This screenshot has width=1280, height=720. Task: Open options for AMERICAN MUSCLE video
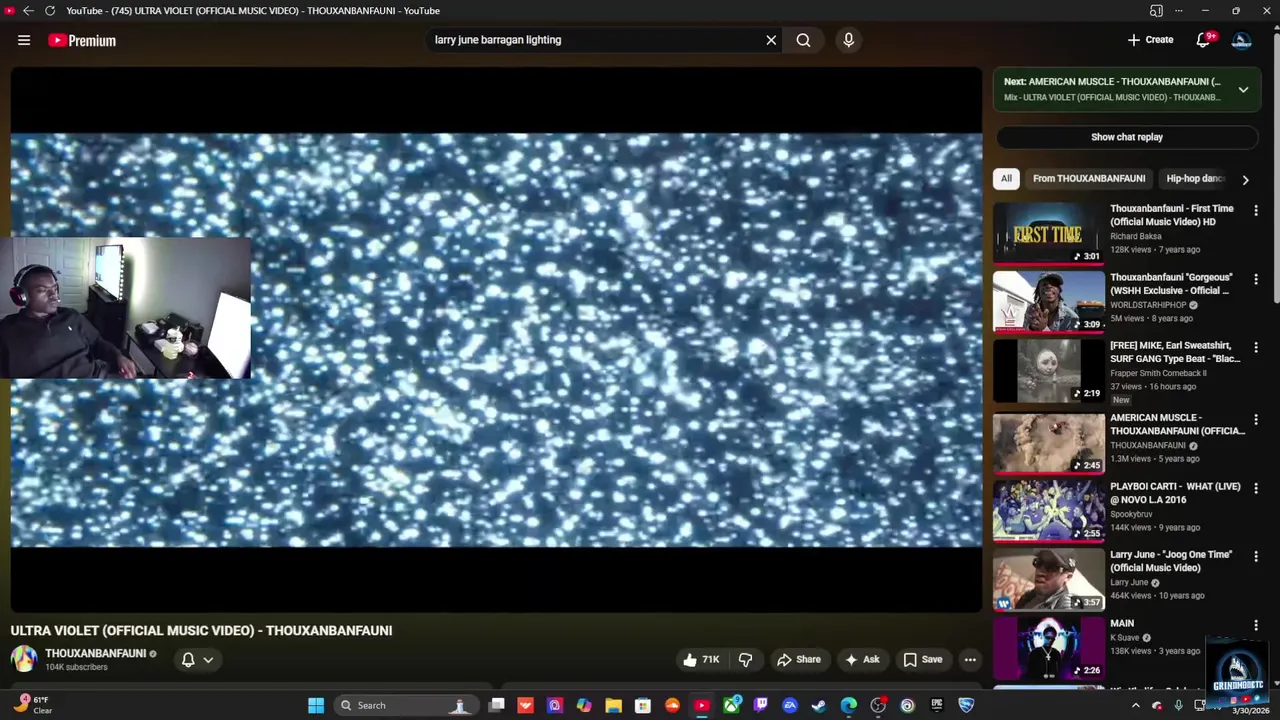[1256, 420]
